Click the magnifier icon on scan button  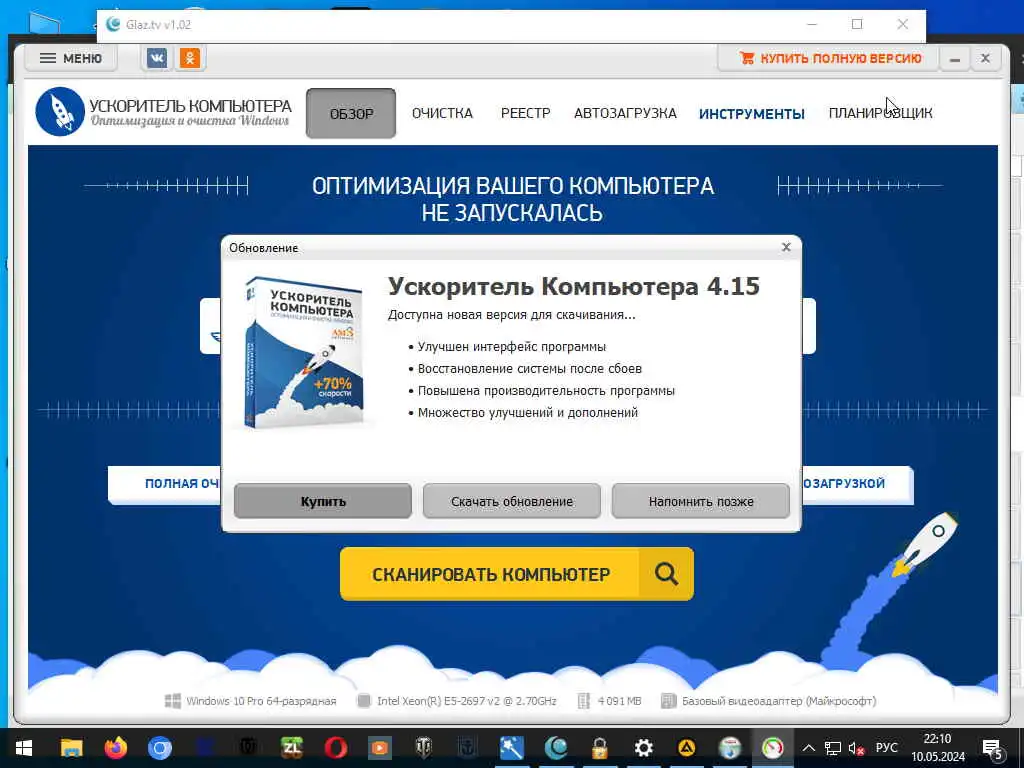[666, 574]
